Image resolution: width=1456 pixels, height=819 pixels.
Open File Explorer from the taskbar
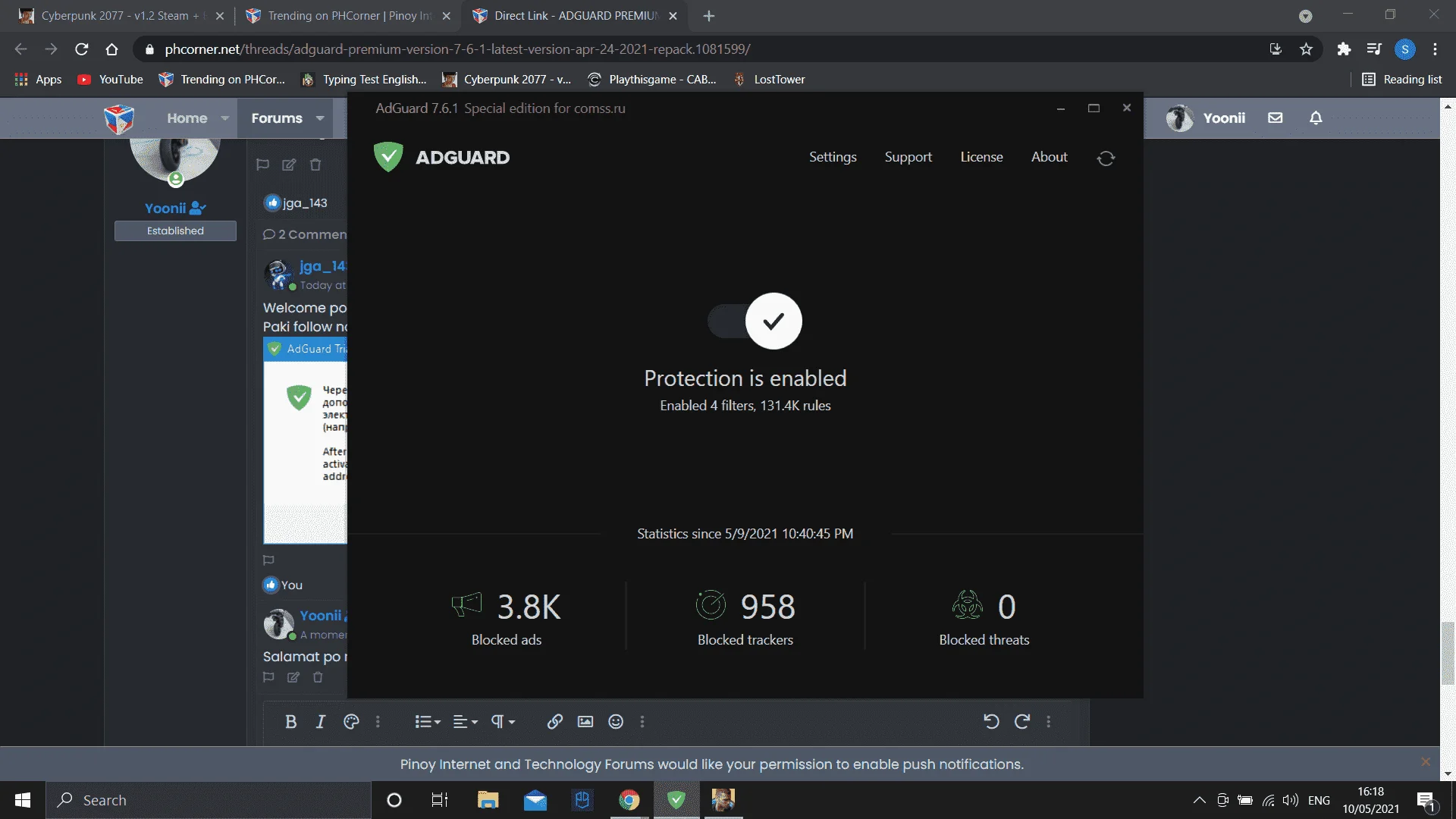point(488,800)
